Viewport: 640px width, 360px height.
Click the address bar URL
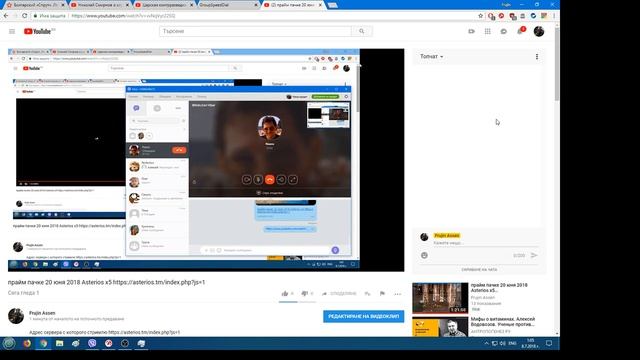[x=123, y=16]
